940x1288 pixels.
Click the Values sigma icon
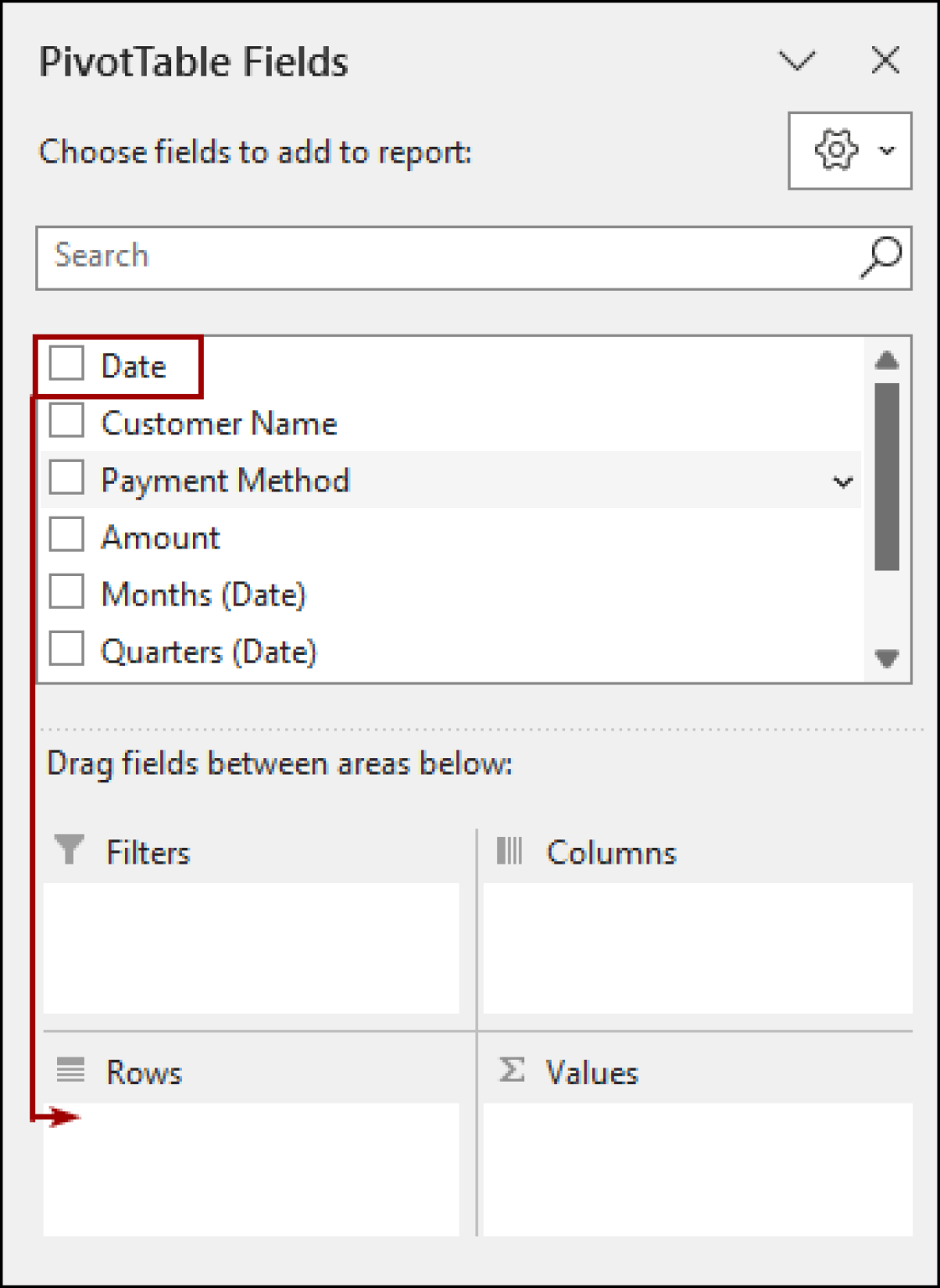(x=511, y=1071)
